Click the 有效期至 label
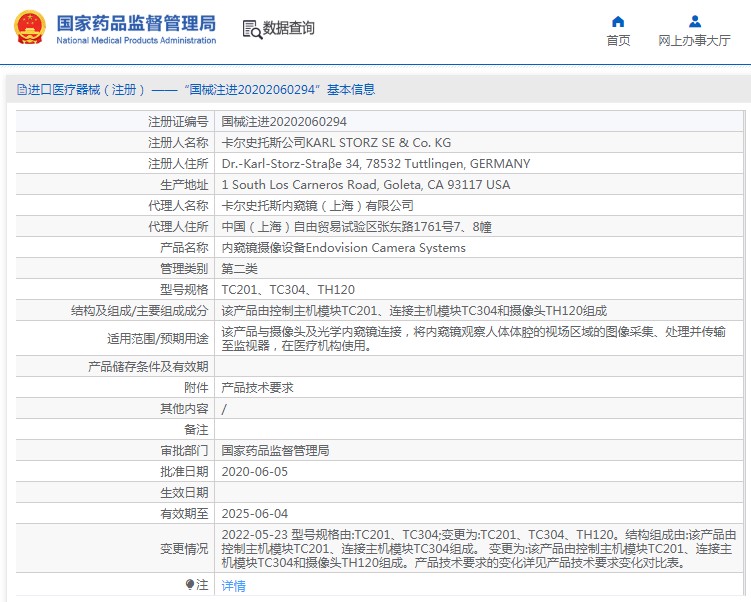751x602 pixels. tap(184, 514)
